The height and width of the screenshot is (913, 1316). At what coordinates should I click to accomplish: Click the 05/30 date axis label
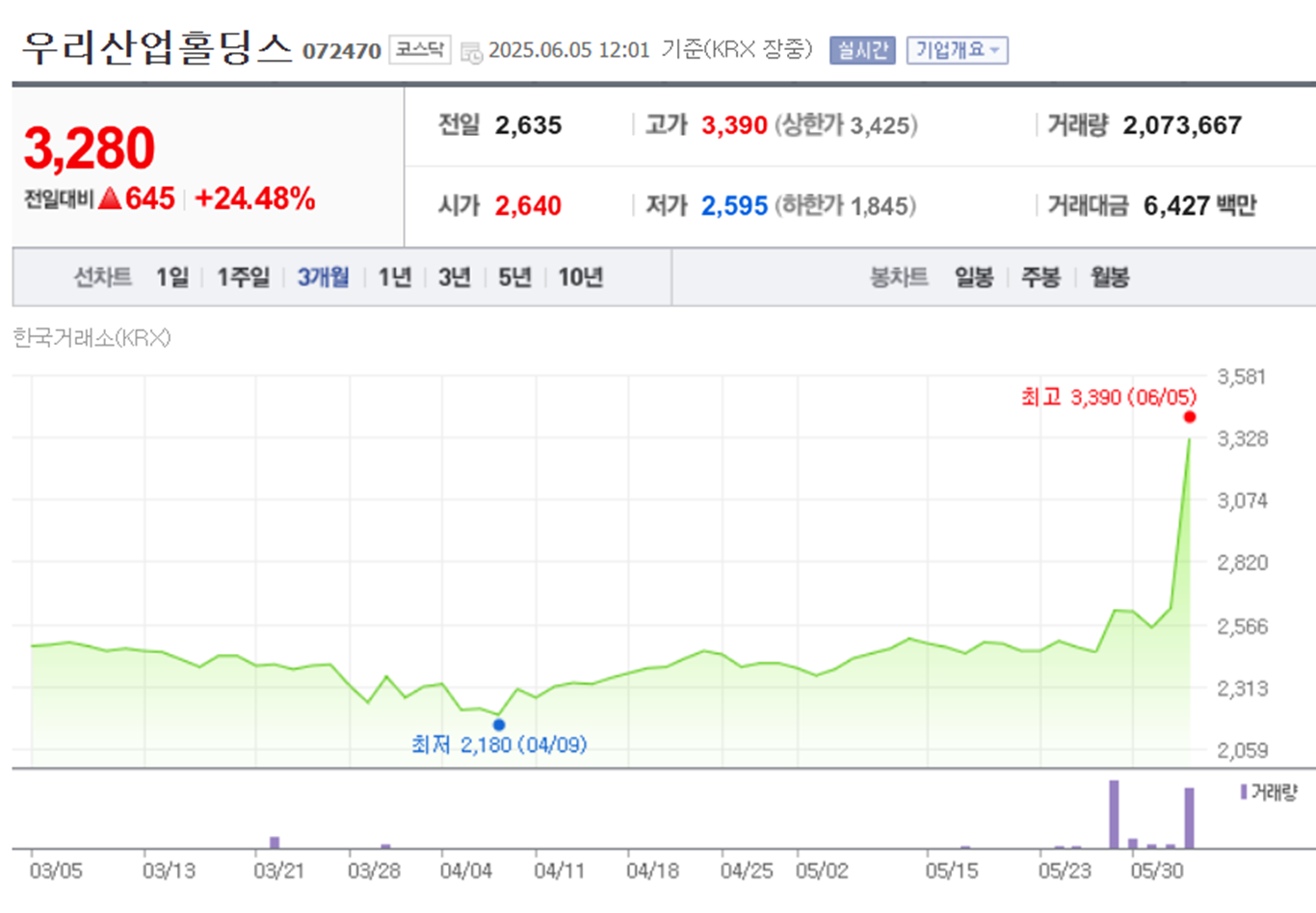click(1157, 872)
